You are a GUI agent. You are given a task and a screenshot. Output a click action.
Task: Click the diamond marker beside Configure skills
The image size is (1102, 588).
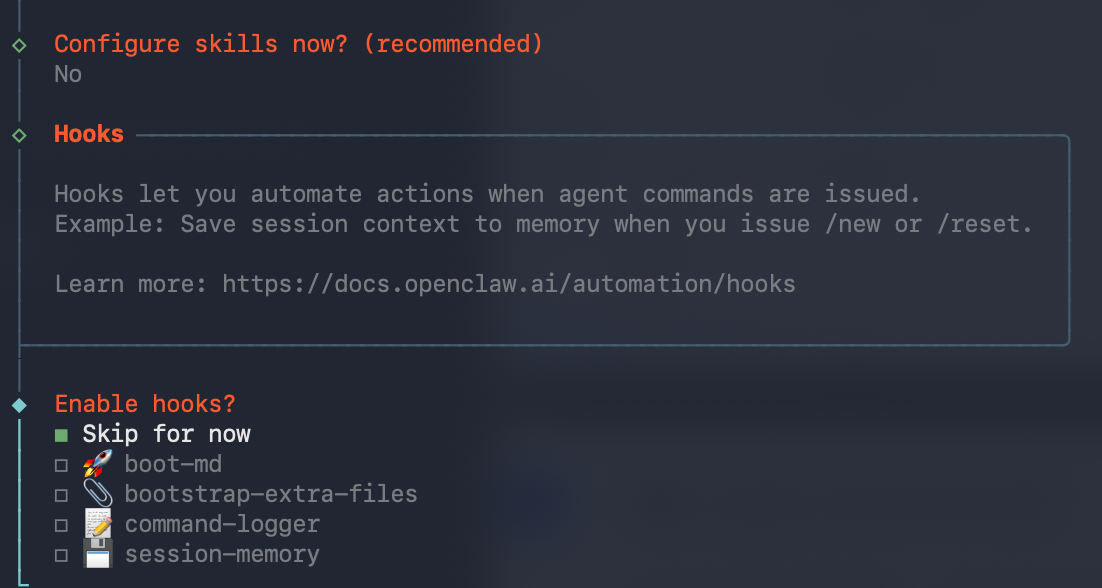pyautogui.click(x=19, y=45)
